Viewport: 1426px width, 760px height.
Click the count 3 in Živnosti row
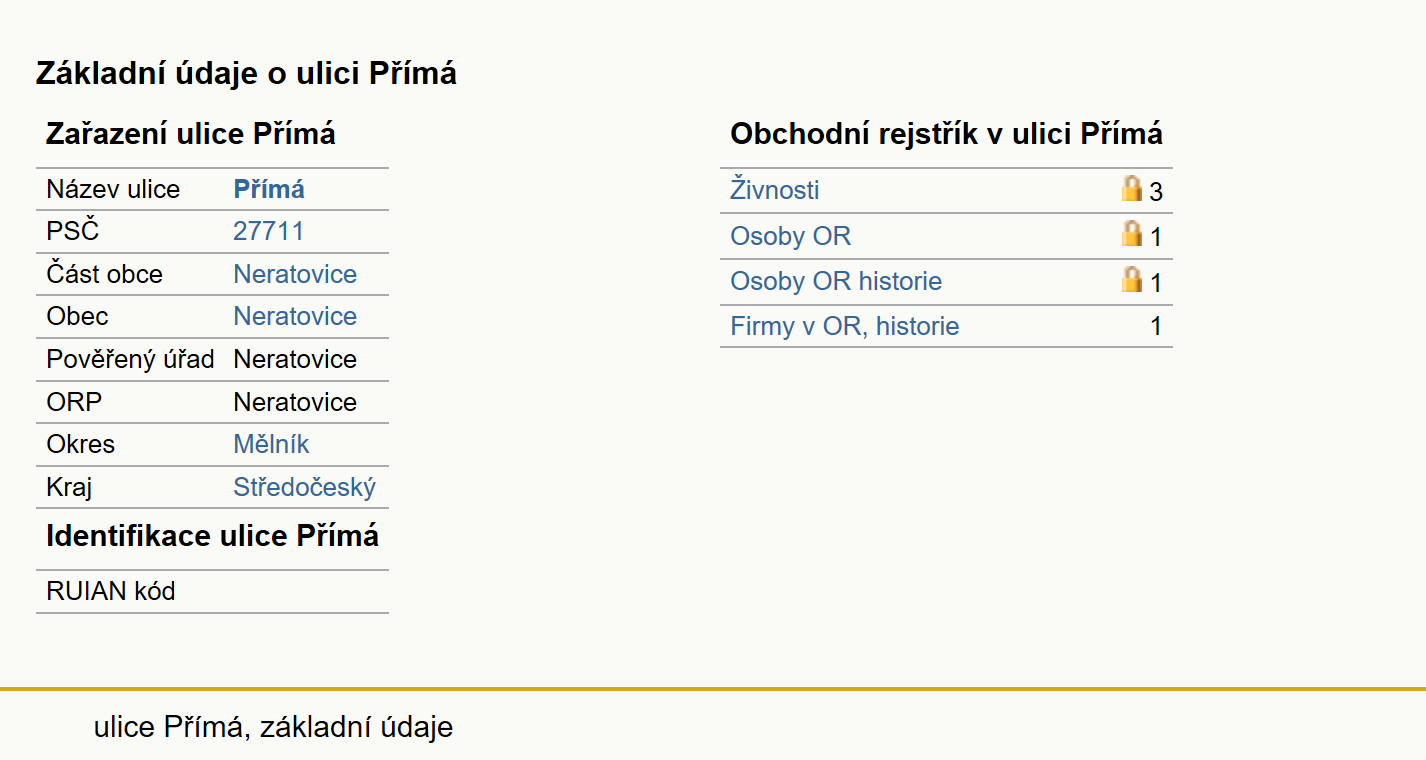point(1156,192)
